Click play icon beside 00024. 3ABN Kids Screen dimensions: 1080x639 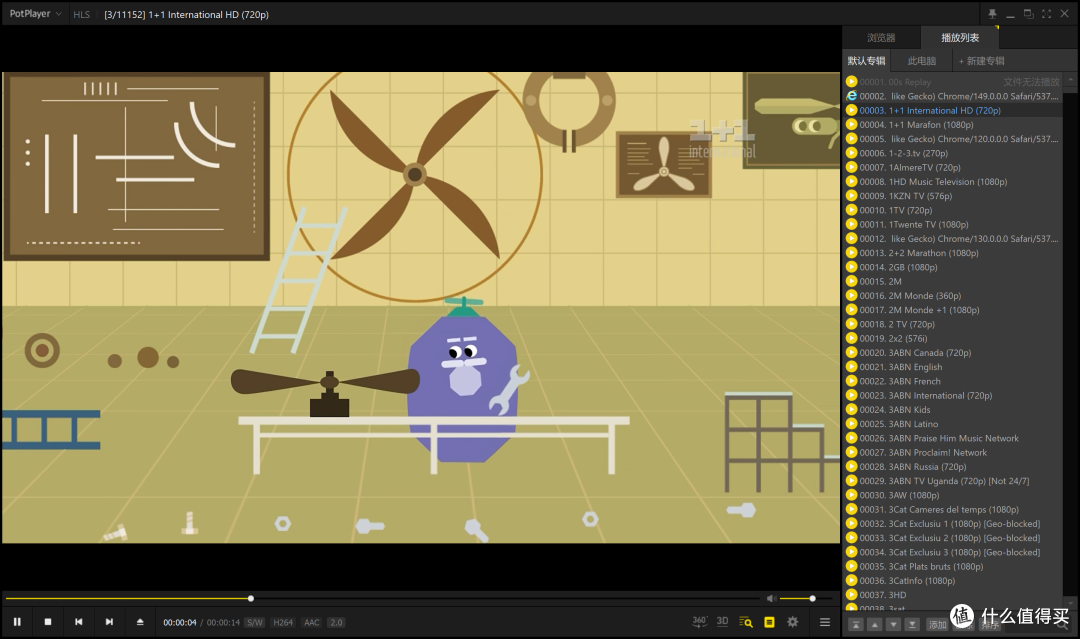pos(852,410)
